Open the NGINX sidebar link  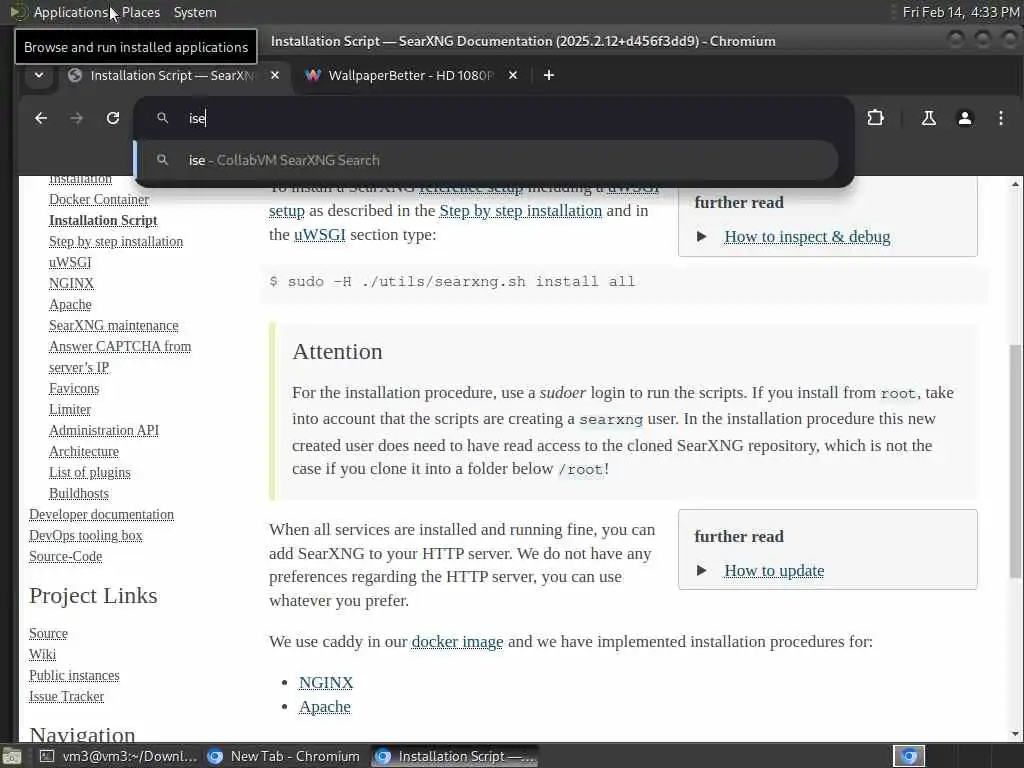point(71,283)
